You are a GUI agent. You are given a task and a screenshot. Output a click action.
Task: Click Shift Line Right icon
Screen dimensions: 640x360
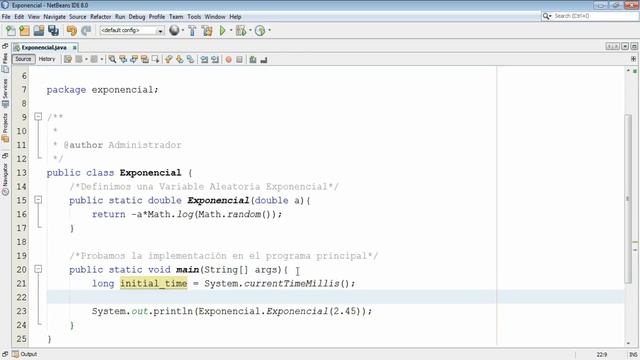[x=215, y=60]
